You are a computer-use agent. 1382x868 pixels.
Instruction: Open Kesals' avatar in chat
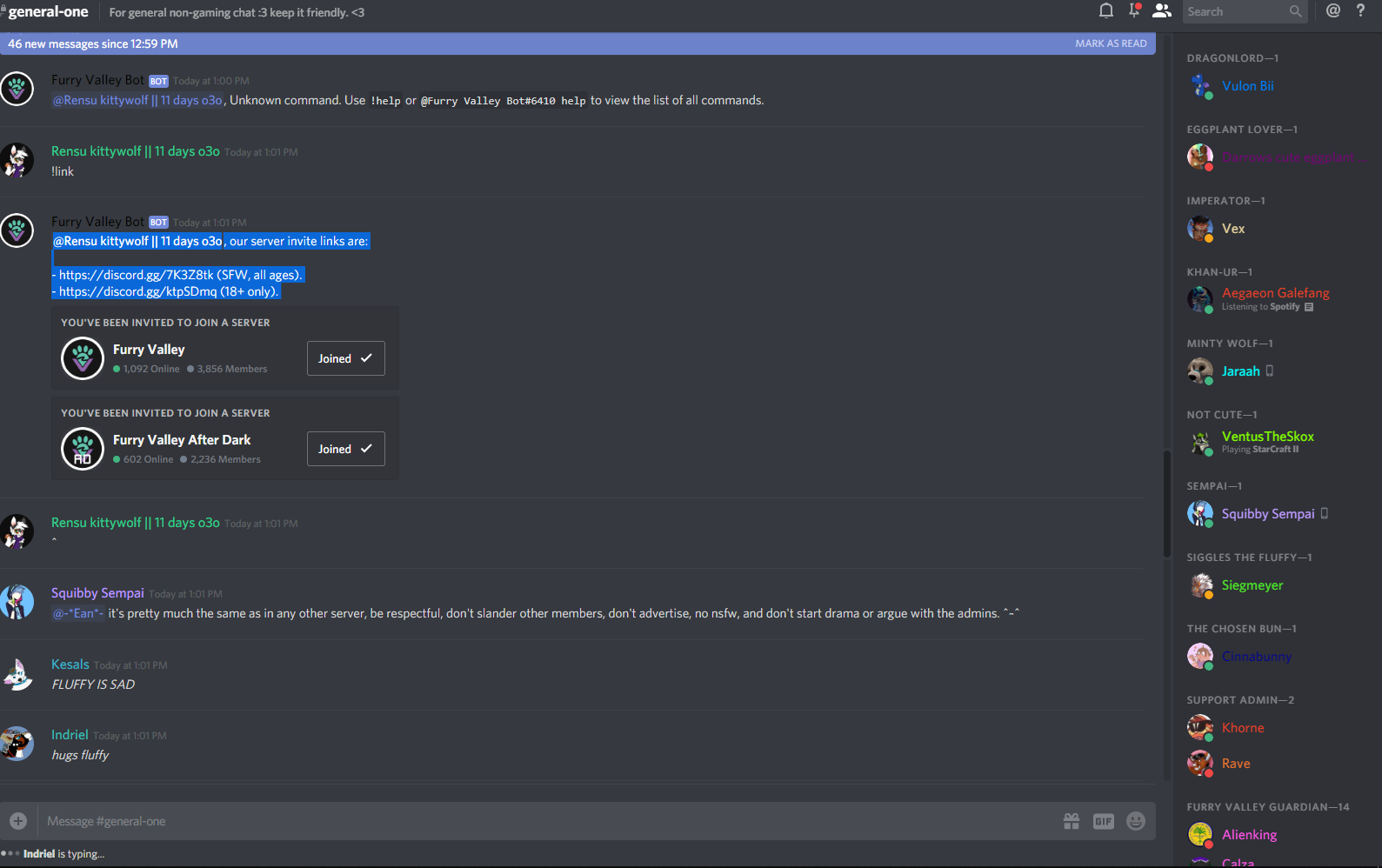pyautogui.click(x=17, y=673)
